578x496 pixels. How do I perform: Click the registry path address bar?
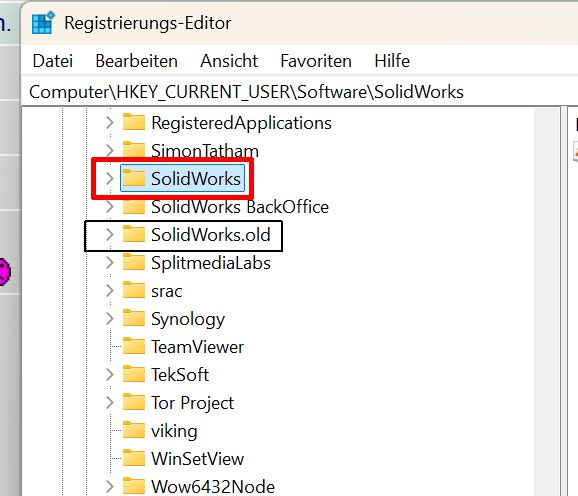(299, 92)
